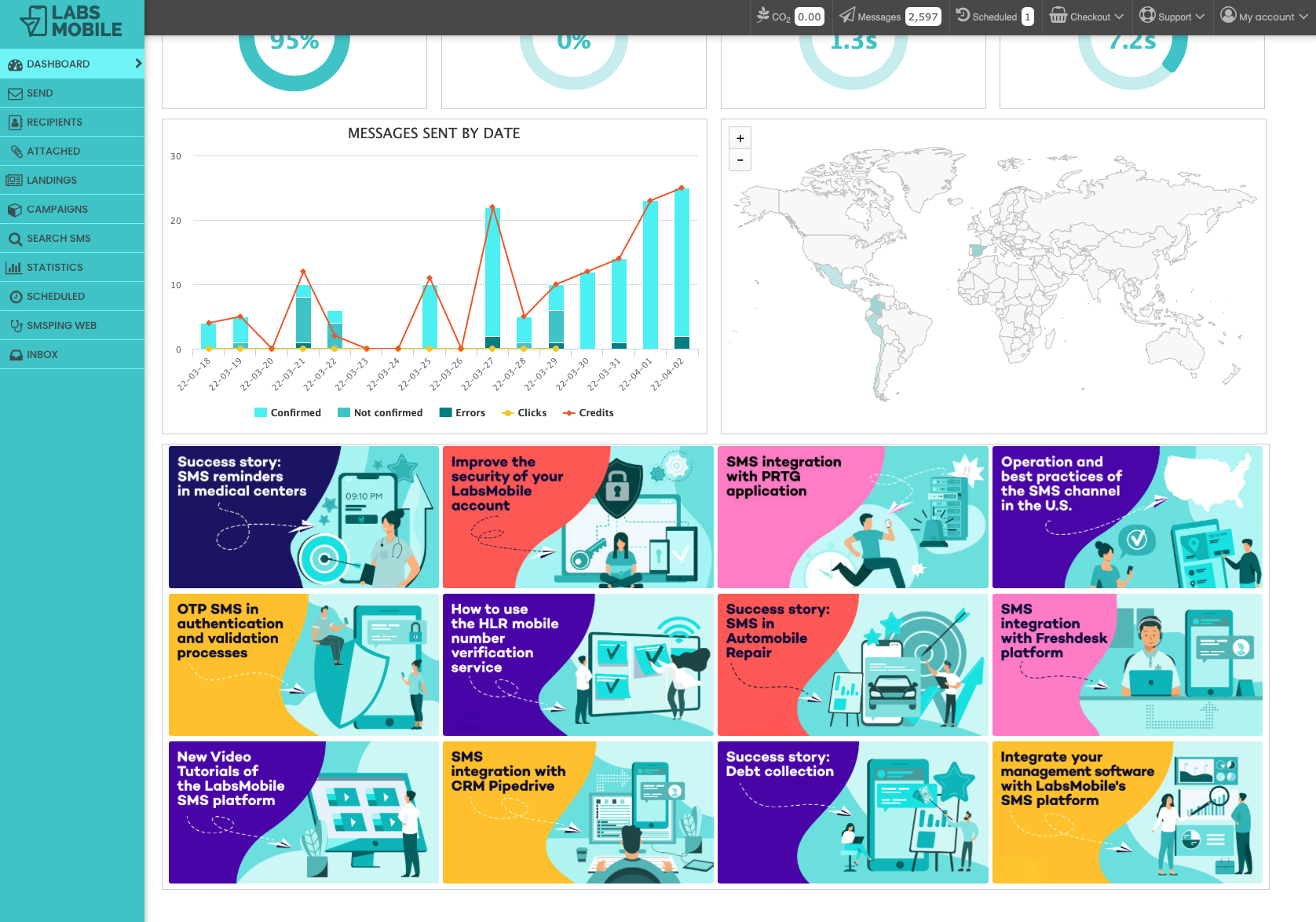Open the Improve security of LabsMobile account card
Image resolution: width=1316 pixels, height=922 pixels.
pyautogui.click(x=578, y=517)
